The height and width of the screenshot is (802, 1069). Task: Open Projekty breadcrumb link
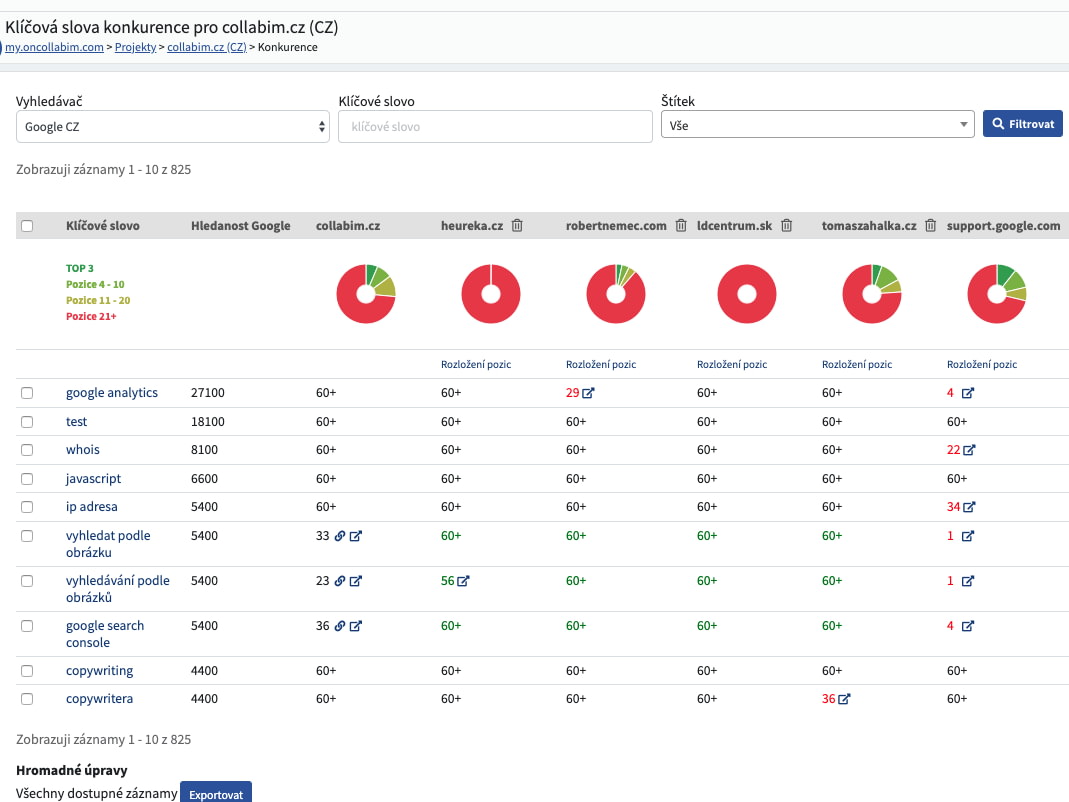click(x=136, y=47)
